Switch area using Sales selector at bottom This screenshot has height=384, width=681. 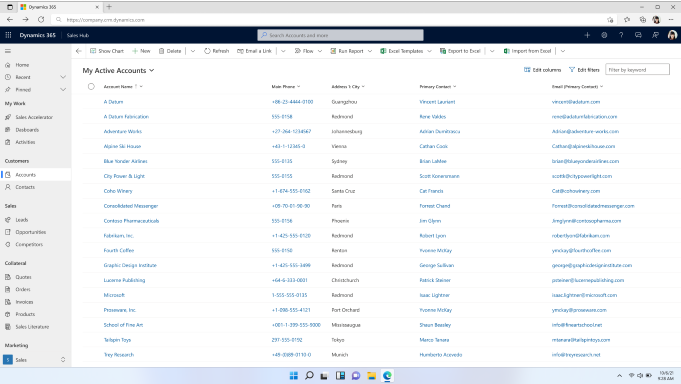click(x=35, y=360)
